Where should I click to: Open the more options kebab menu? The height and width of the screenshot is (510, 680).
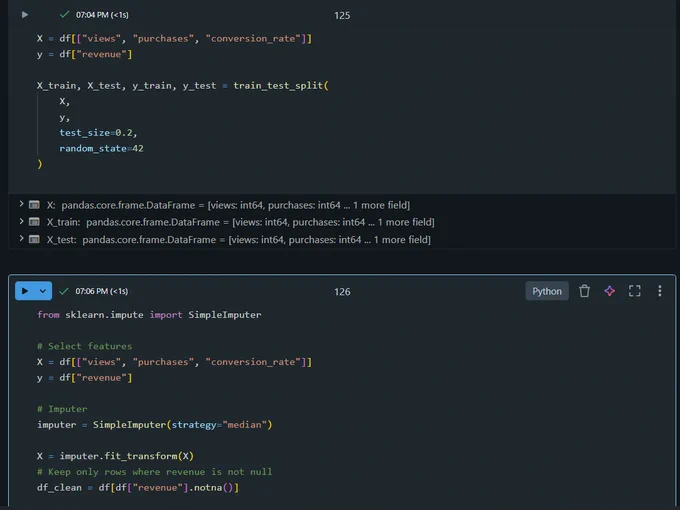[x=660, y=291]
